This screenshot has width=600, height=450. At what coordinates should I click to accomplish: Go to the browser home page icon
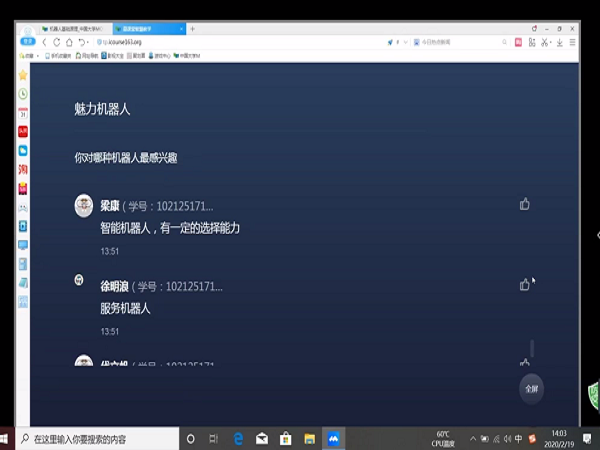(x=69, y=42)
